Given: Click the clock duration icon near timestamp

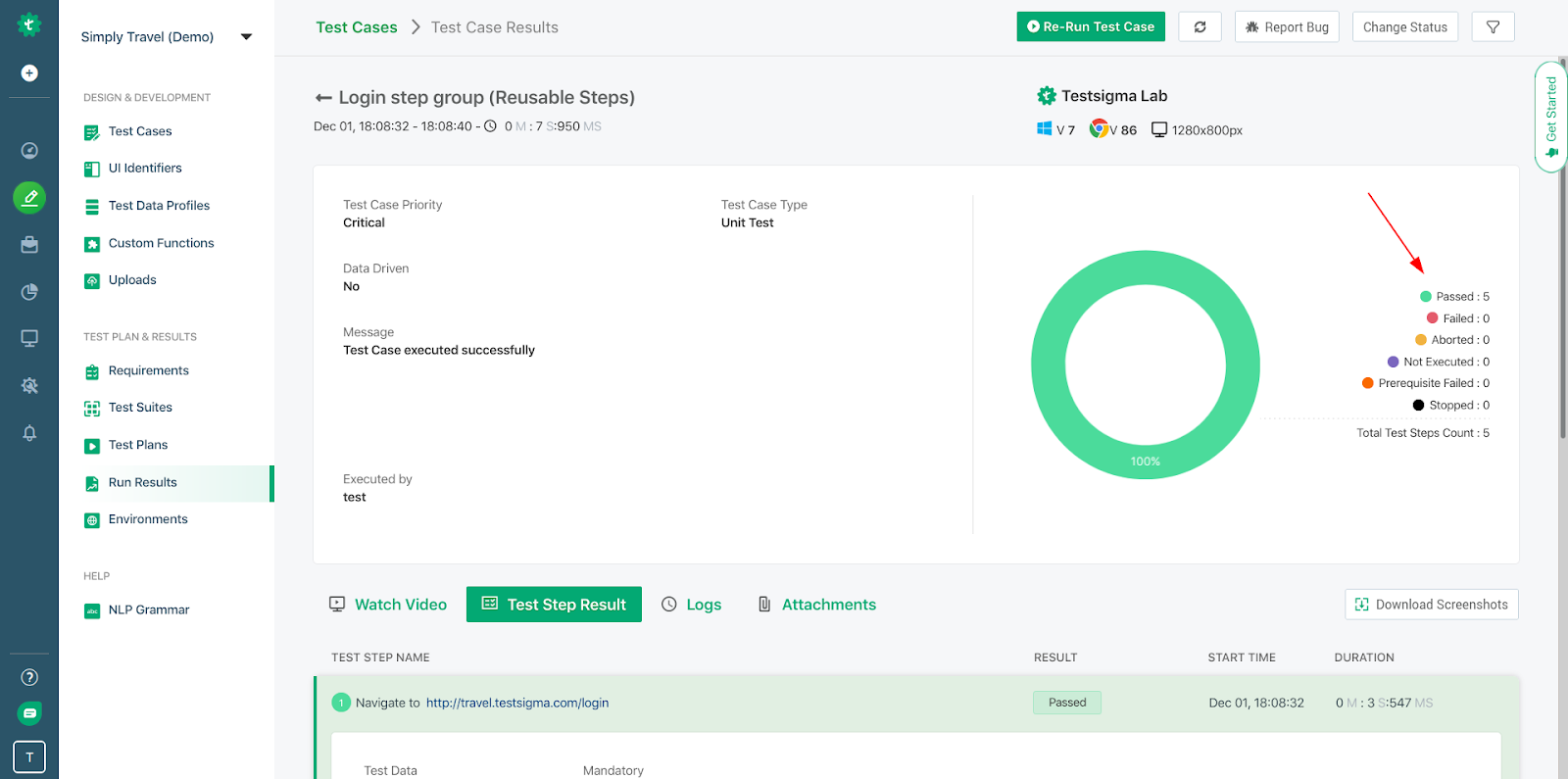Looking at the screenshot, I should pyautogui.click(x=490, y=126).
